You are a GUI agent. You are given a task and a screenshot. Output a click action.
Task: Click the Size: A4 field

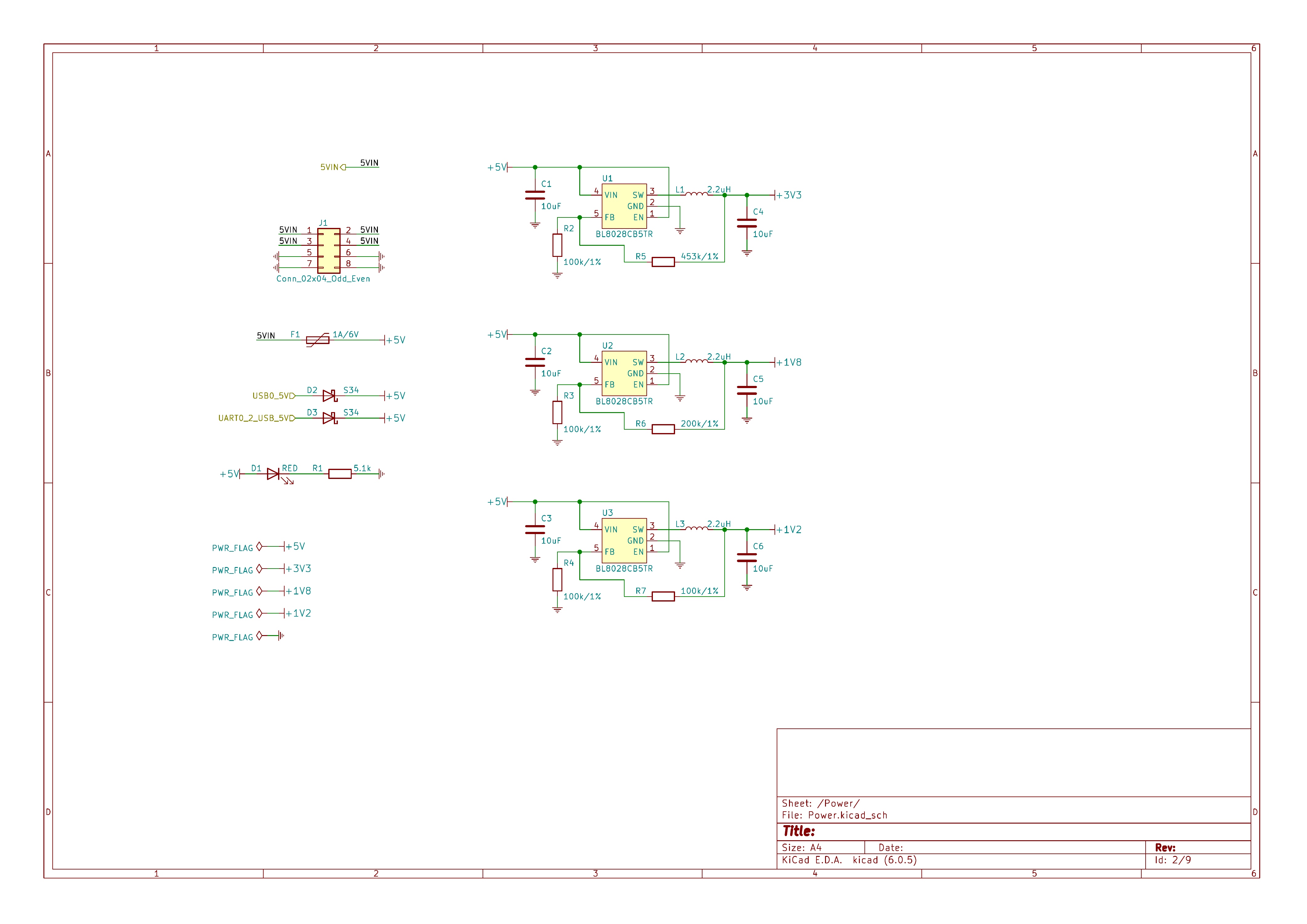point(802,848)
